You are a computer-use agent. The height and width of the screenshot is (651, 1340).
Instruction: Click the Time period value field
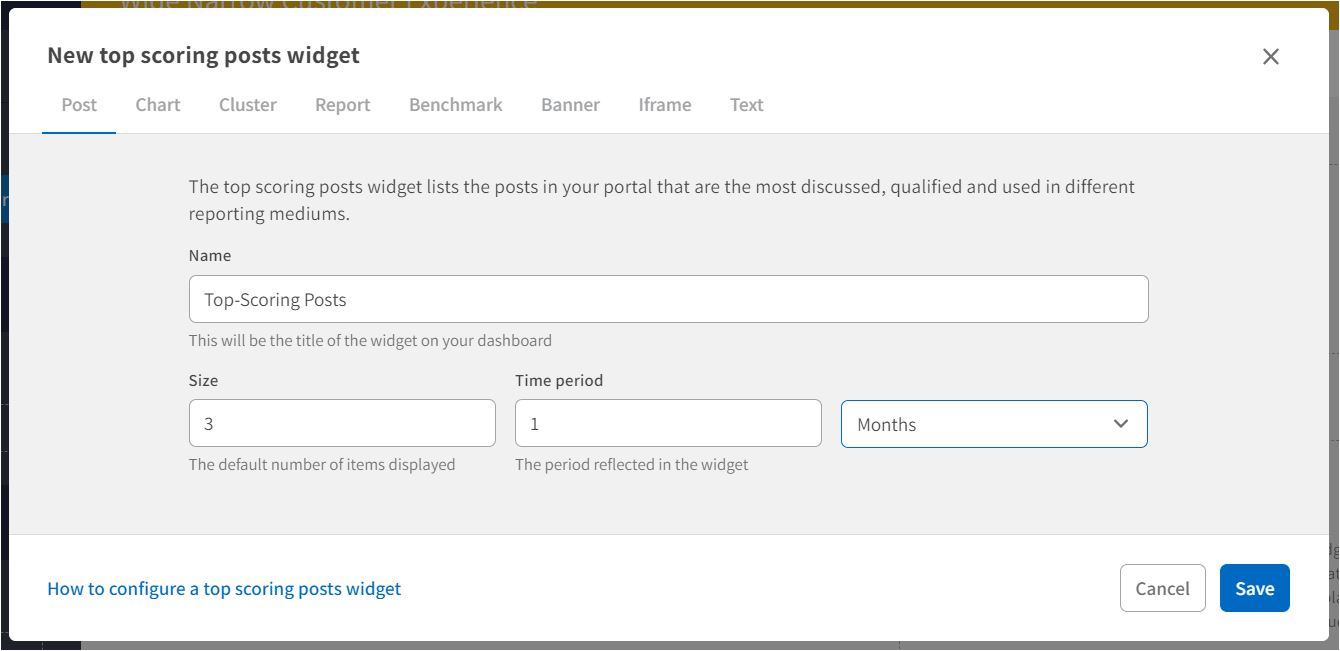(x=668, y=423)
